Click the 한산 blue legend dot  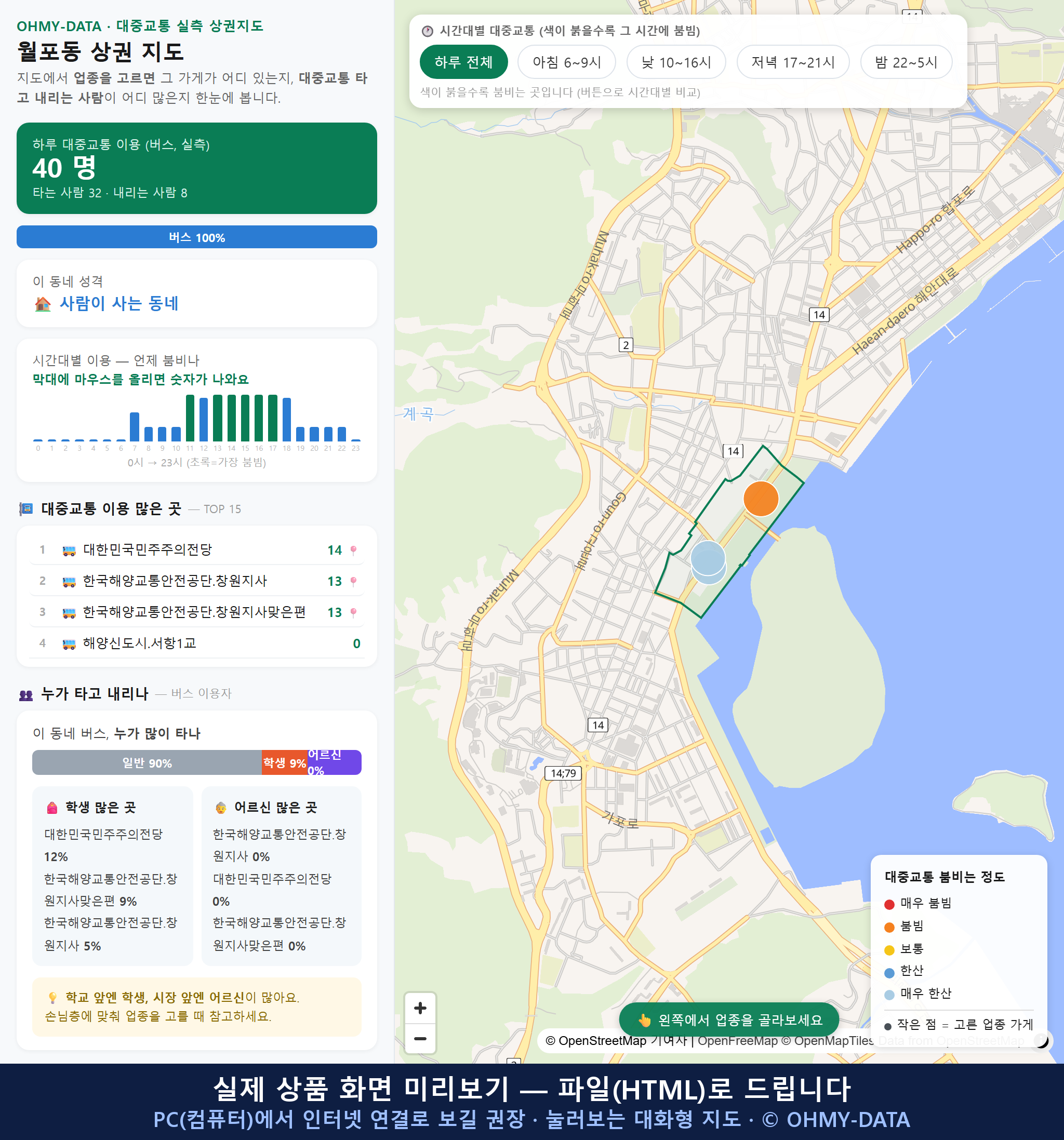tap(889, 973)
